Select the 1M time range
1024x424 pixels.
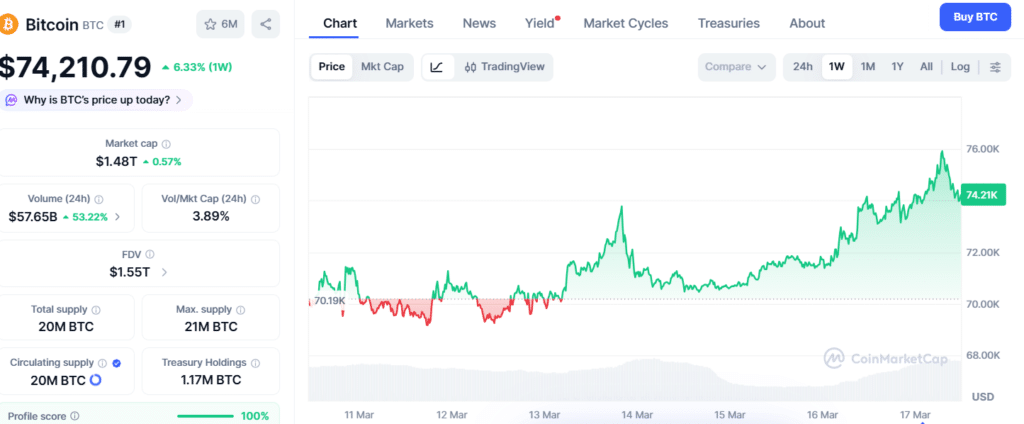point(867,67)
